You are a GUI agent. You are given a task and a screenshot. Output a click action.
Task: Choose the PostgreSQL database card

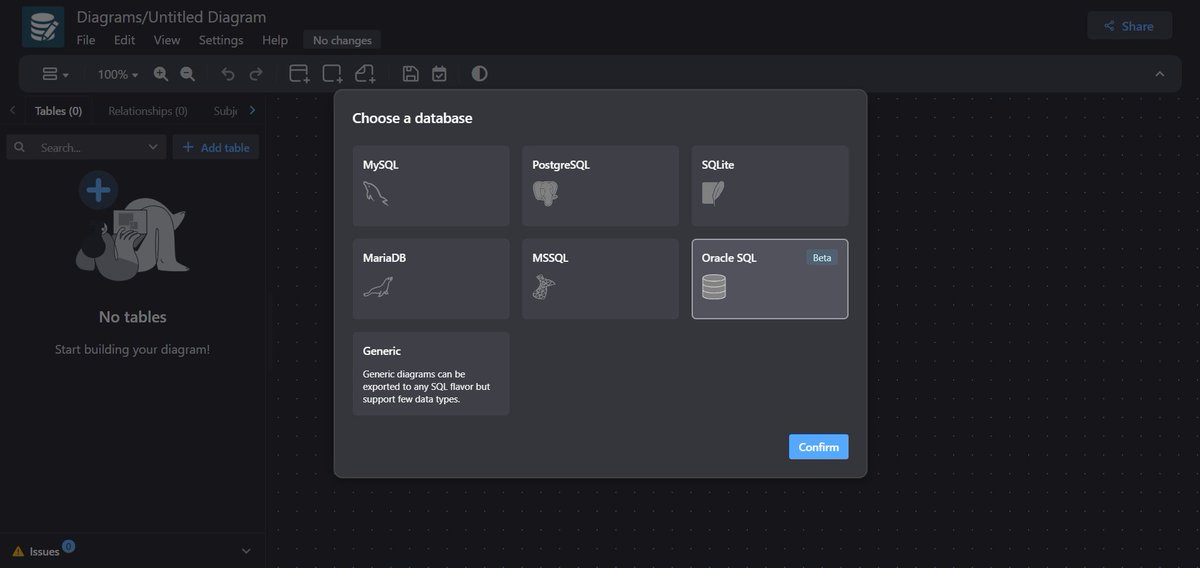tap(600, 186)
